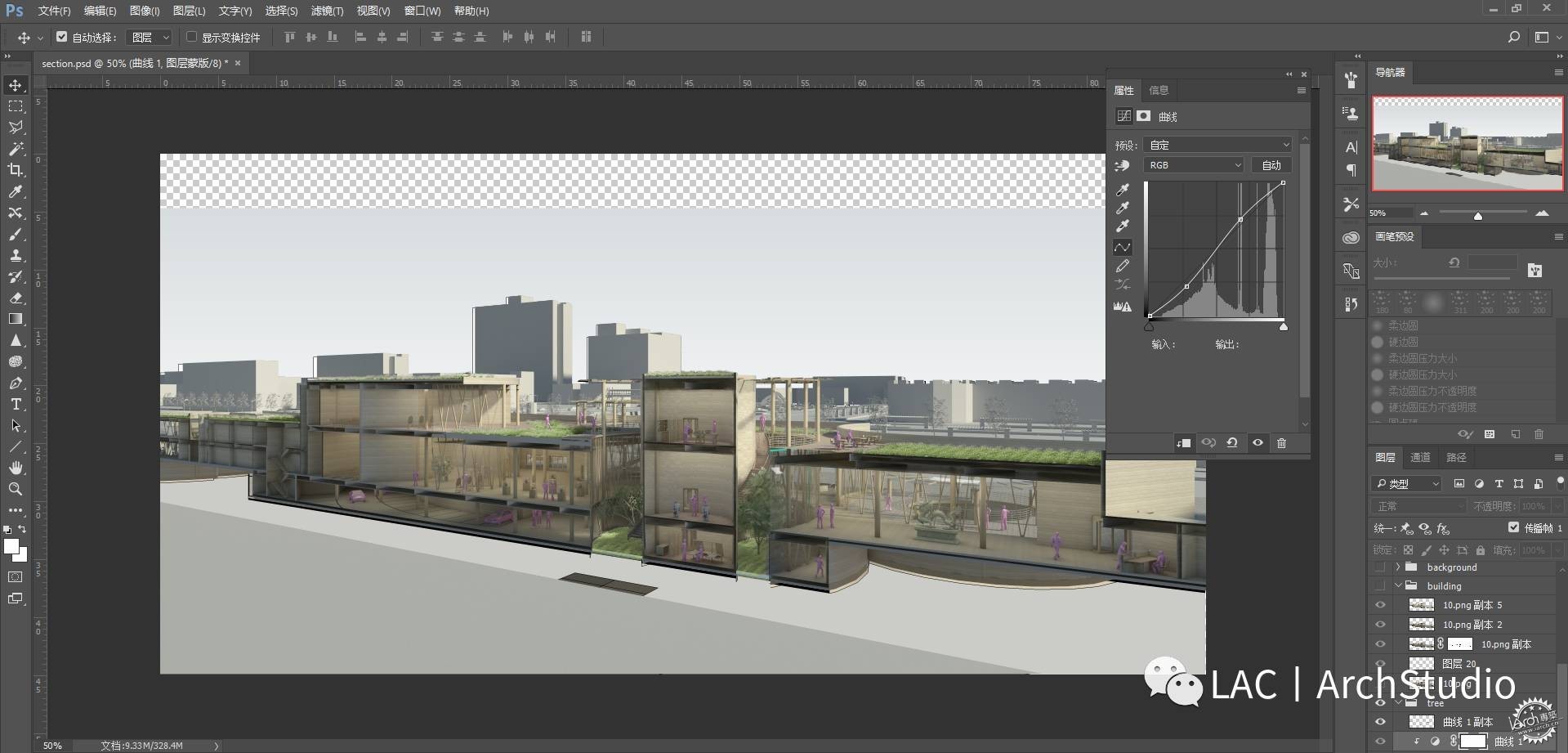This screenshot has height=753, width=1568.
Task: Select the Eraser tool
Action: [16, 298]
